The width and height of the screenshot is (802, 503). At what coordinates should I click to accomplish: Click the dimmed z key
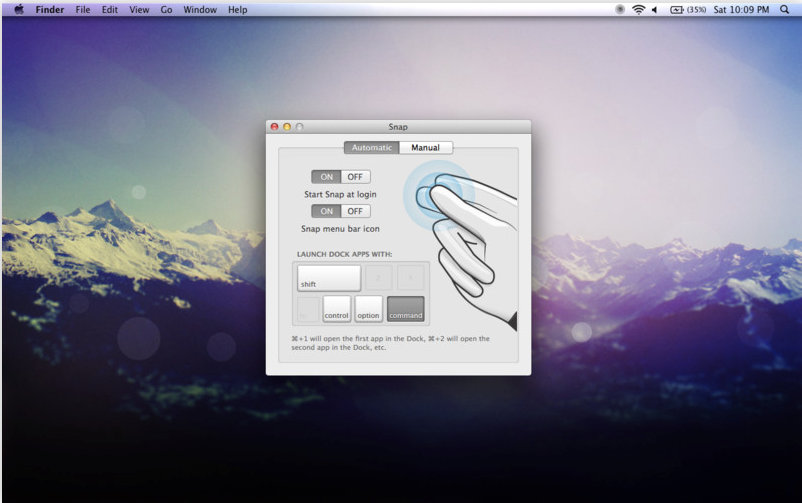(378, 278)
